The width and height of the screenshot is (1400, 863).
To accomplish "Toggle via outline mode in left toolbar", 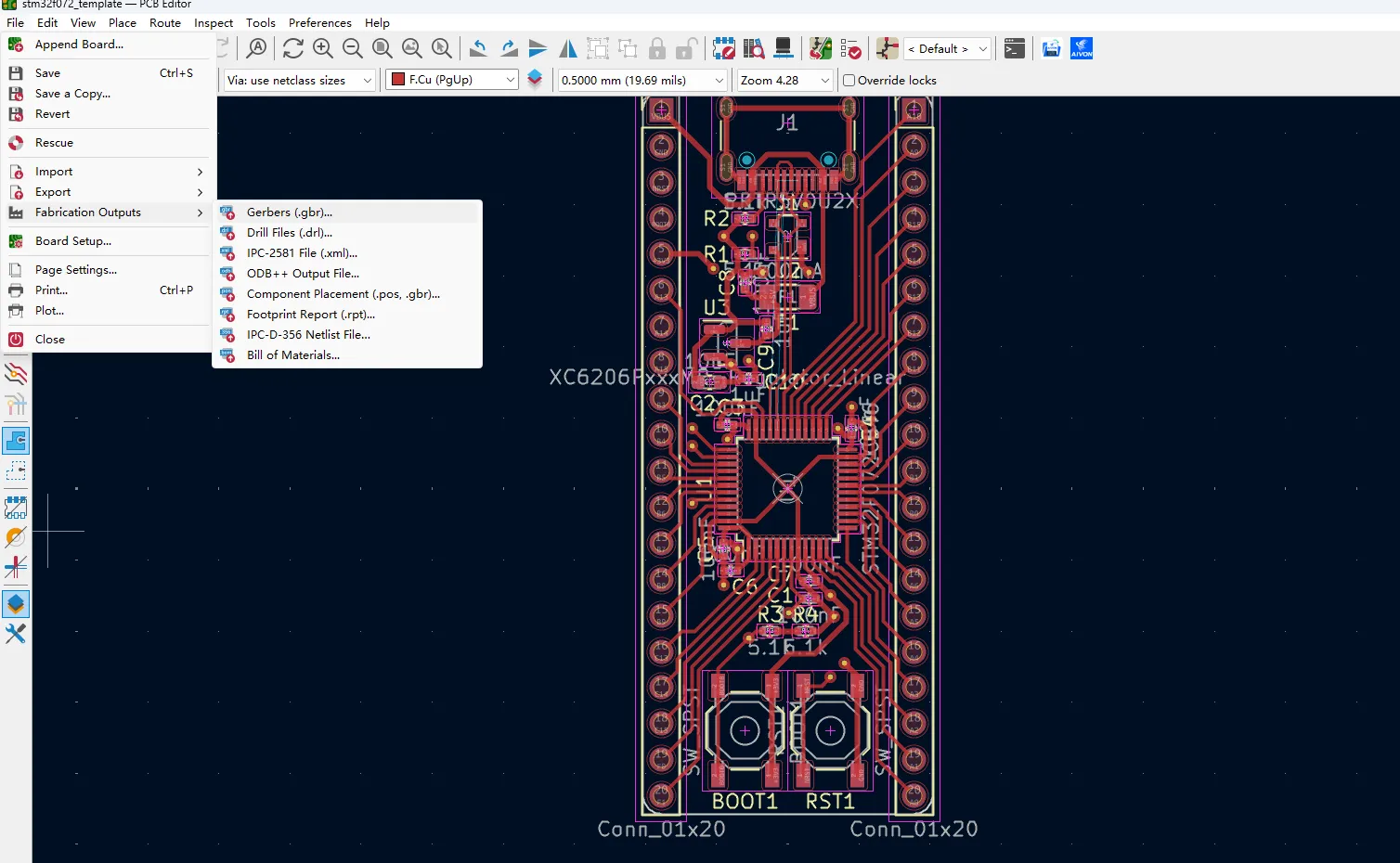I will [x=16, y=537].
